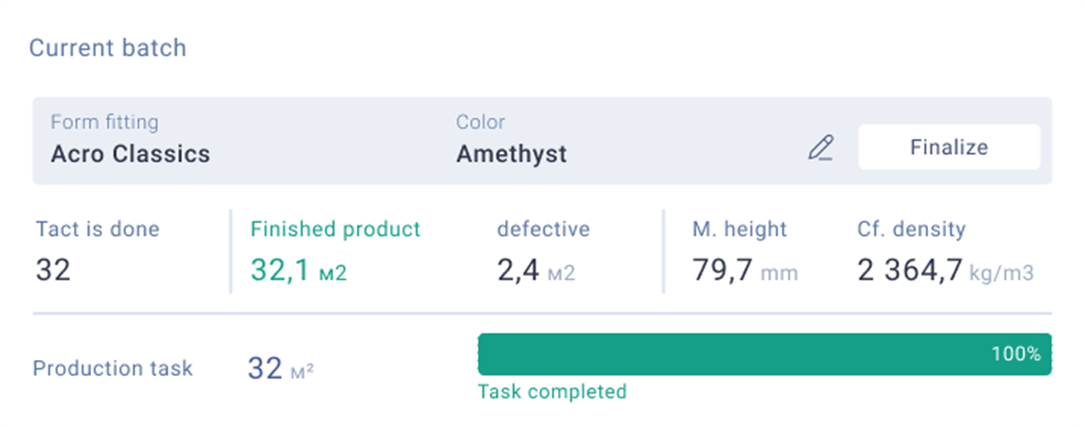Click the green 100% progress bar
Viewport: 1085px width, 427px height.
coord(765,354)
